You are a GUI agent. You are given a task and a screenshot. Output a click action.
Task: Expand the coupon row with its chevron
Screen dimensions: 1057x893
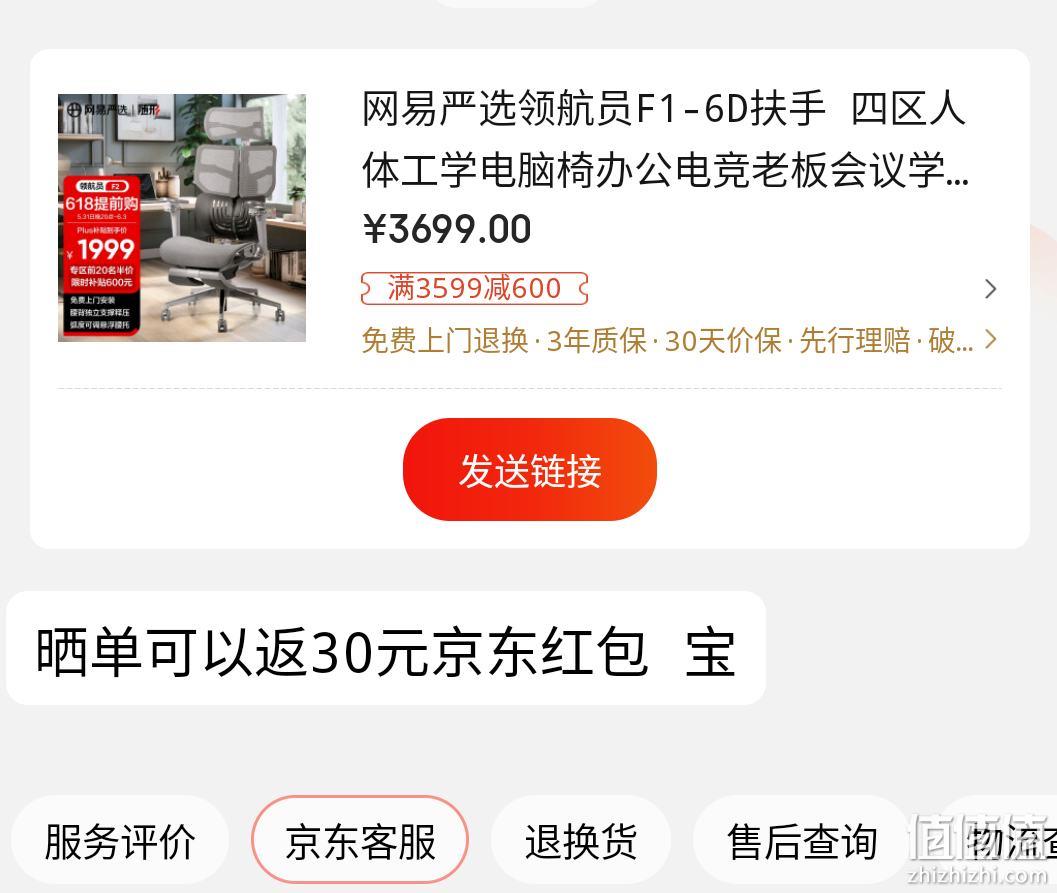click(990, 288)
